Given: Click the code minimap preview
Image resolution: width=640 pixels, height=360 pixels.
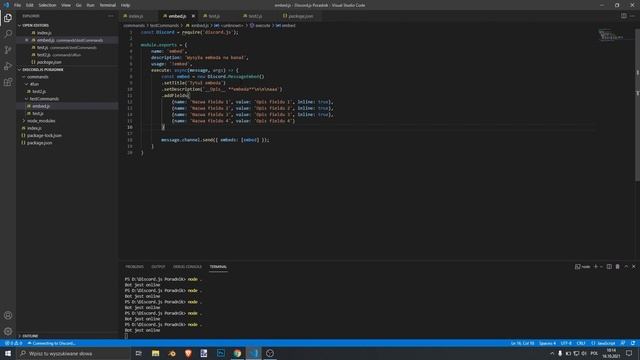Looking at the screenshot, I should coord(611,35).
